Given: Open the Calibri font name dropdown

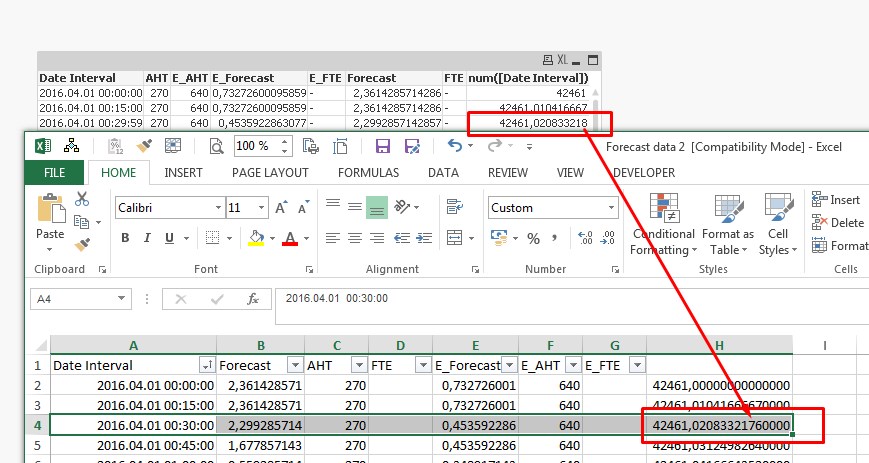Looking at the screenshot, I should tap(217, 208).
